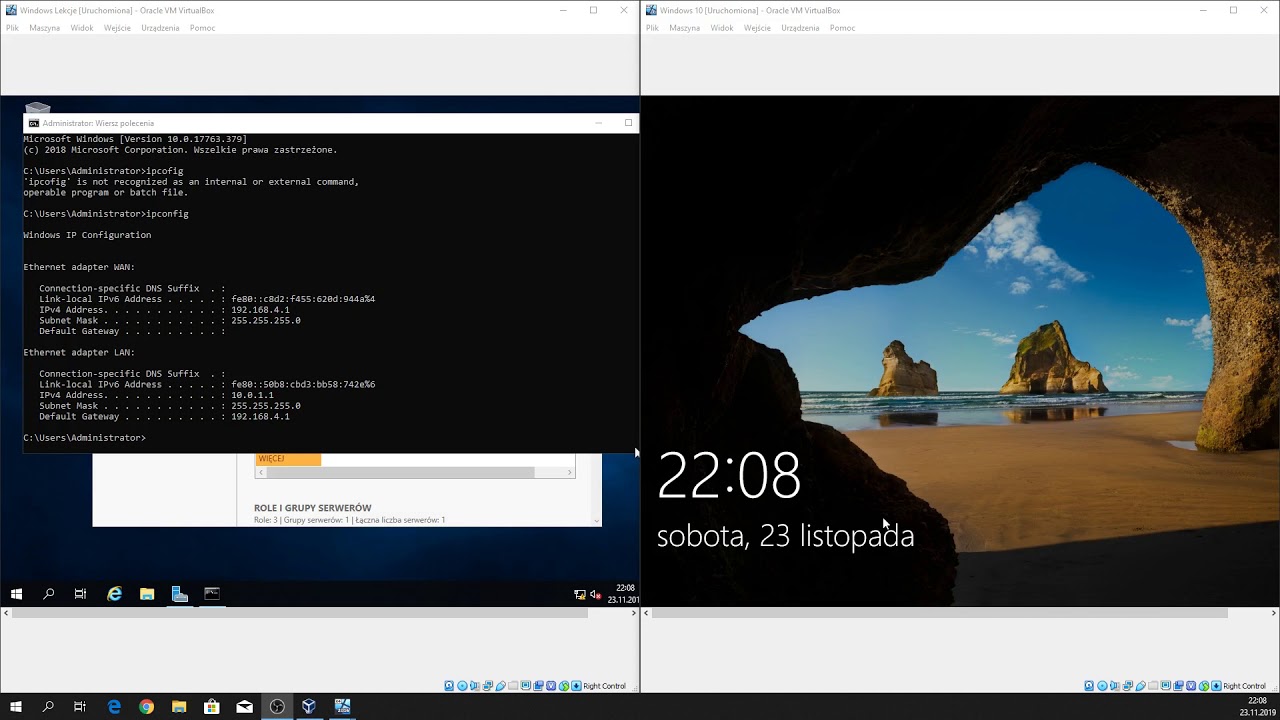
Task: Click mouse integration indicator in Windows Lekcje window
Action: coord(564,686)
